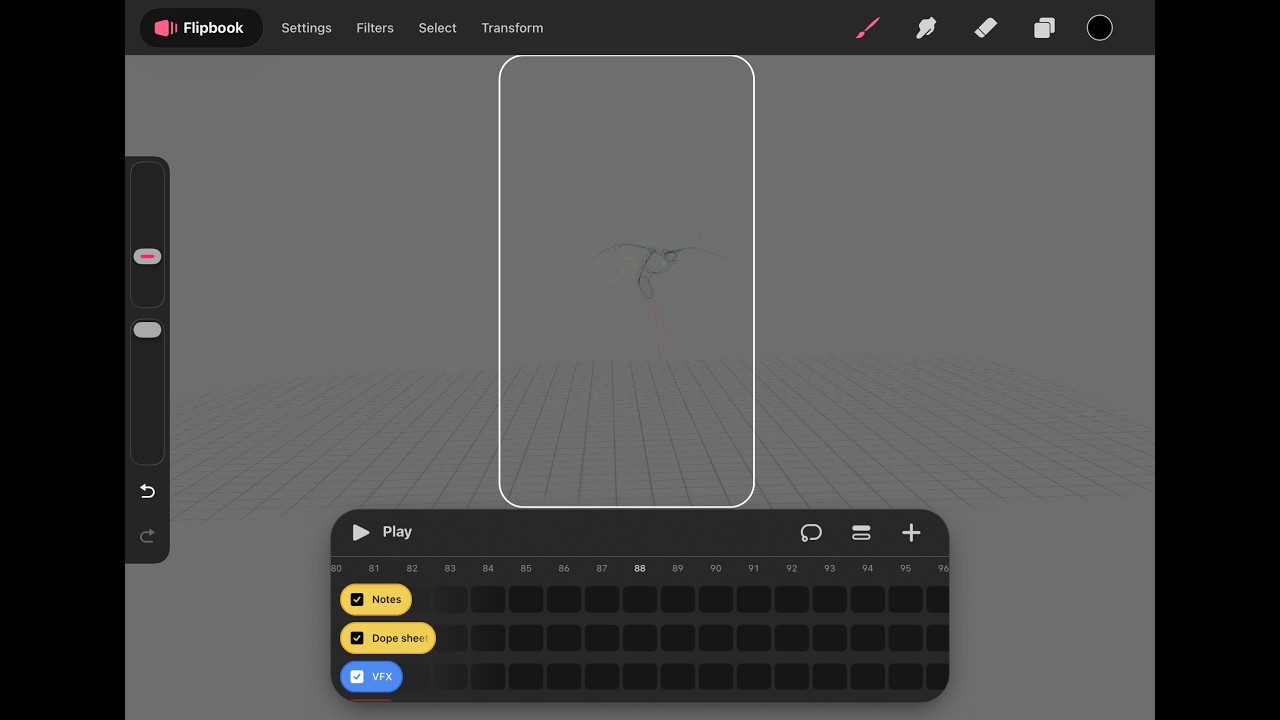The height and width of the screenshot is (720, 1280).
Task: Open the Select menu
Action: [437, 28]
